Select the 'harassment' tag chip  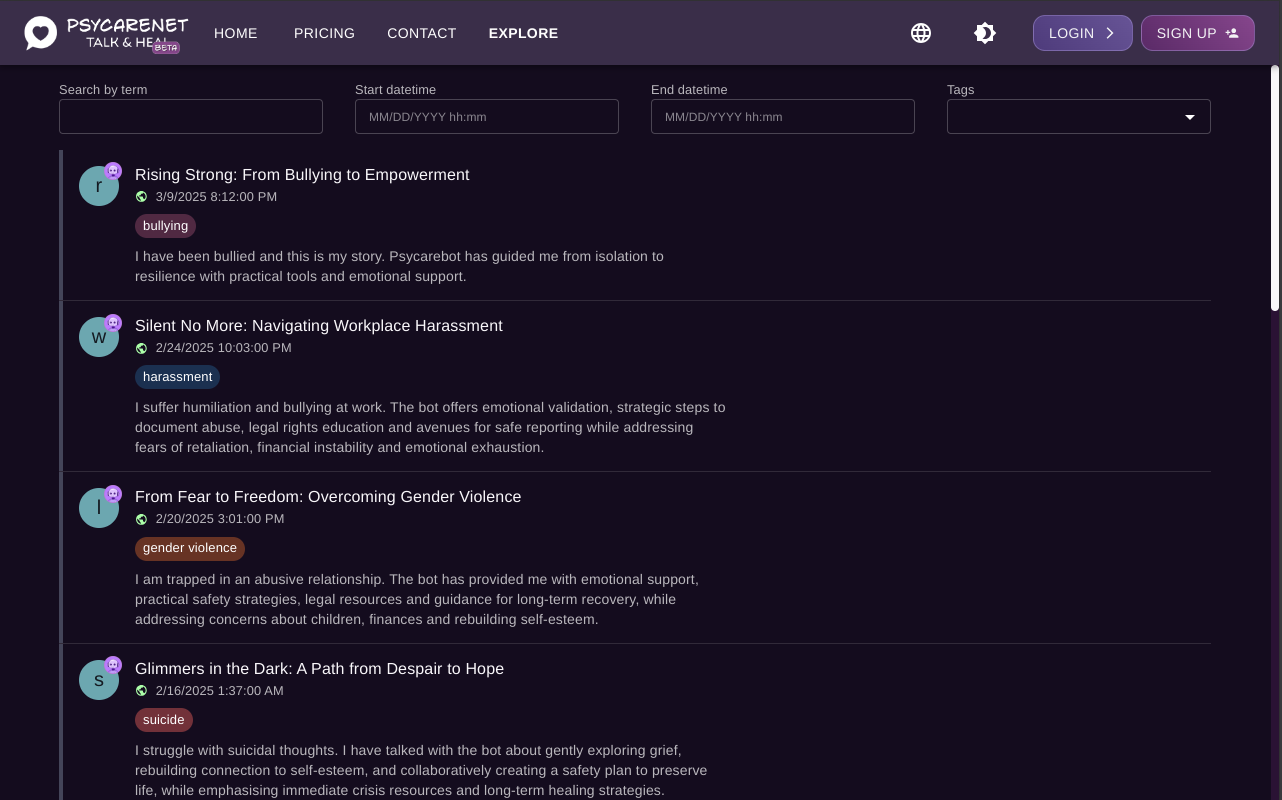(177, 377)
